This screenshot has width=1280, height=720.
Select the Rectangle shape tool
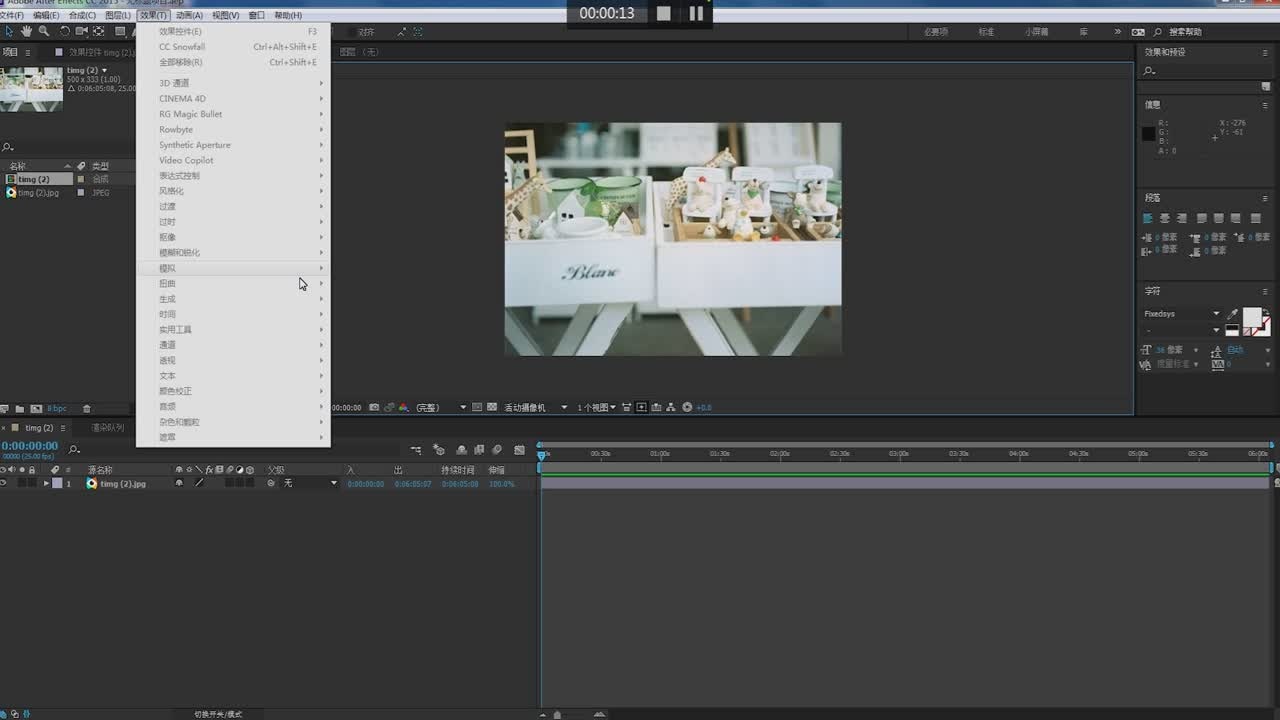(x=120, y=31)
